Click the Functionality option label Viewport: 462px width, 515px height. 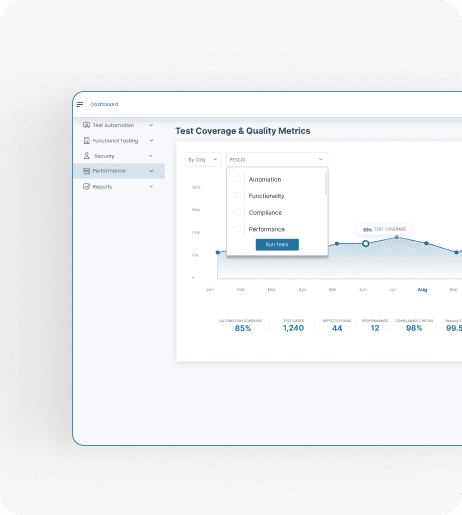(x=267, y=196)
